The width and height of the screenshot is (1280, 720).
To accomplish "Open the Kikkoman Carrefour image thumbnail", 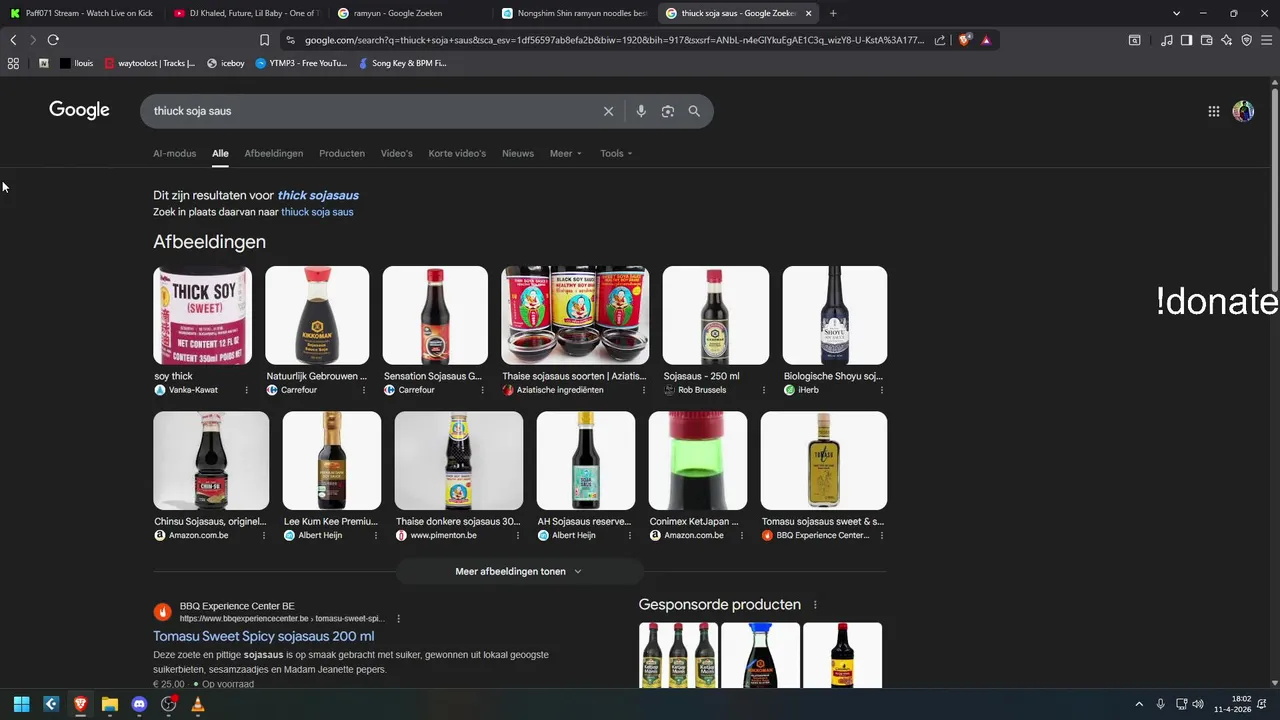I will coord(317,315).
